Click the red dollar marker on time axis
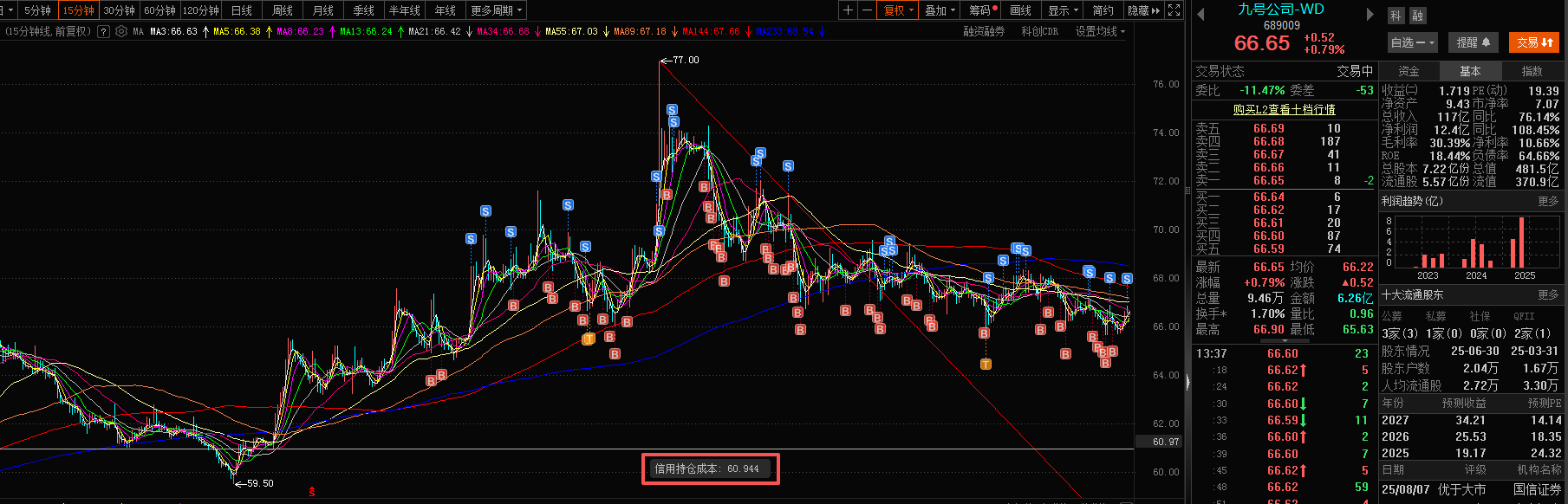Screen dimensions: 1568x504 click(312, 492)
